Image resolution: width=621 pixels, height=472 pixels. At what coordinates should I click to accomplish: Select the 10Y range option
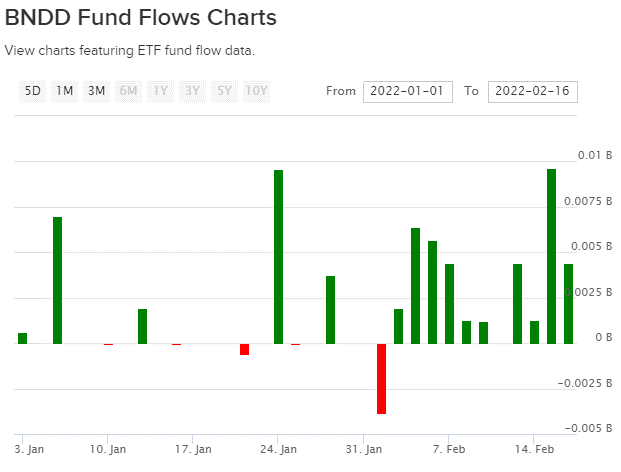click(x=257, y=91)
